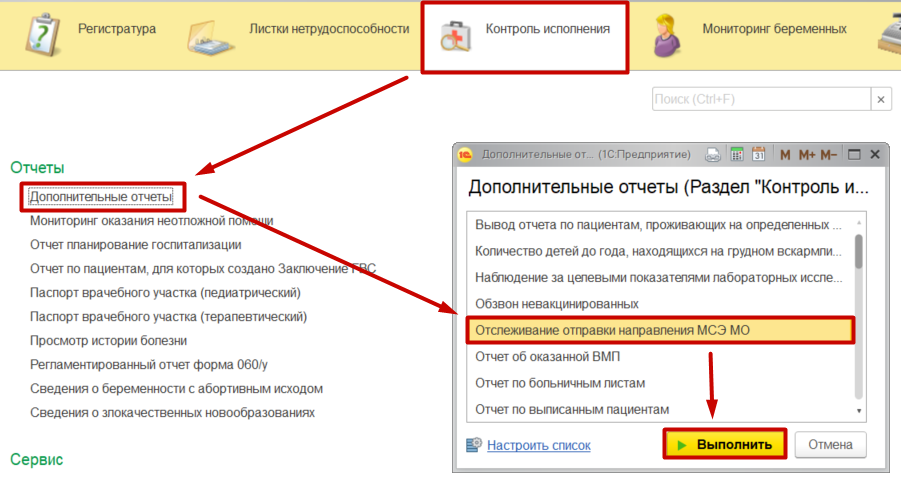Click the Контроль исполнения medical kit icon
901x482 pixels.
pyautogui.click(x=458, y=34)
